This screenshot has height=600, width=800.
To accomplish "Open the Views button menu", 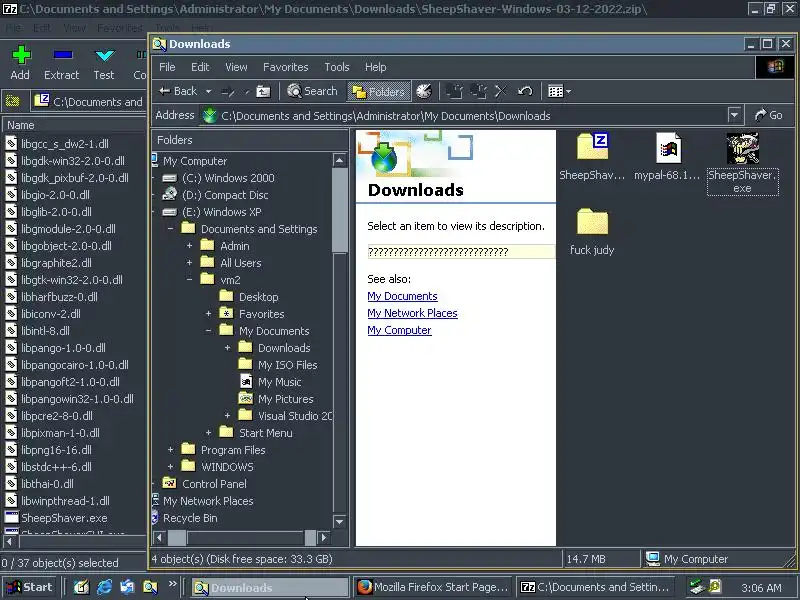I will (x=559, y=91).
